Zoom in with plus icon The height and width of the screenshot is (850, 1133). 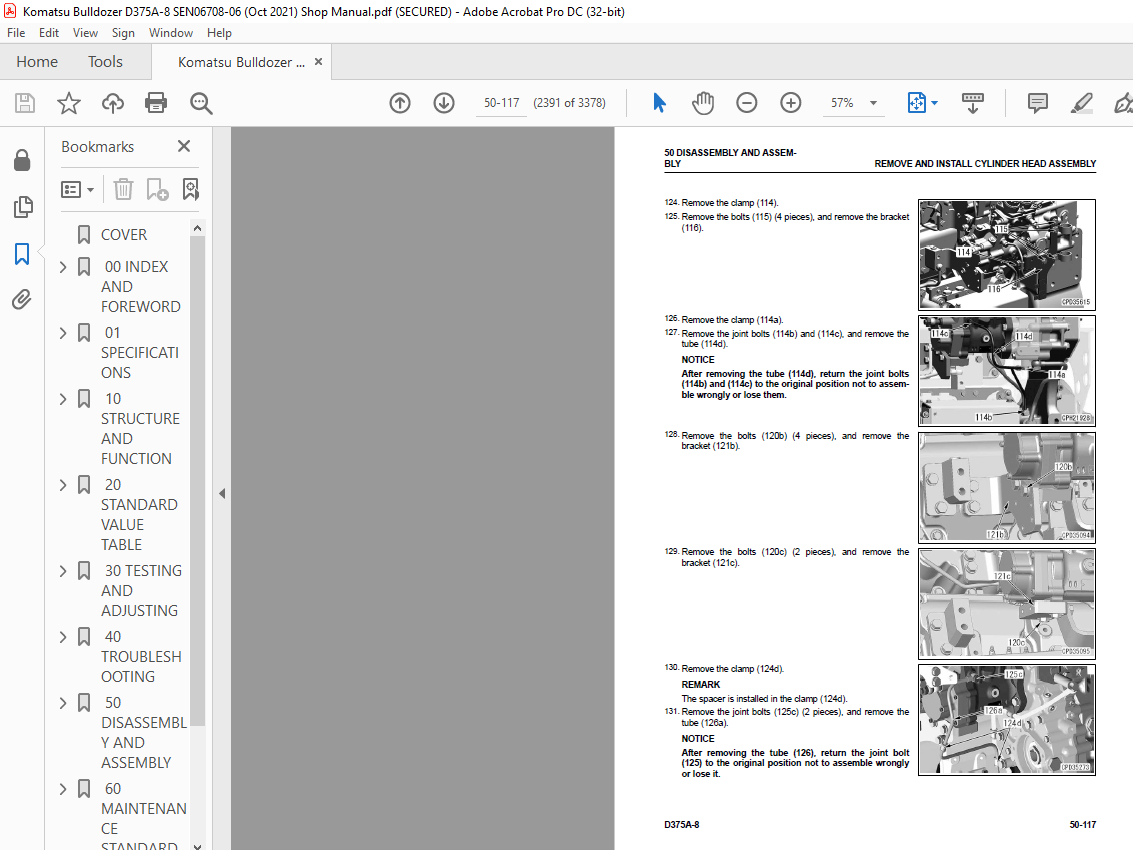pos(790,103)
